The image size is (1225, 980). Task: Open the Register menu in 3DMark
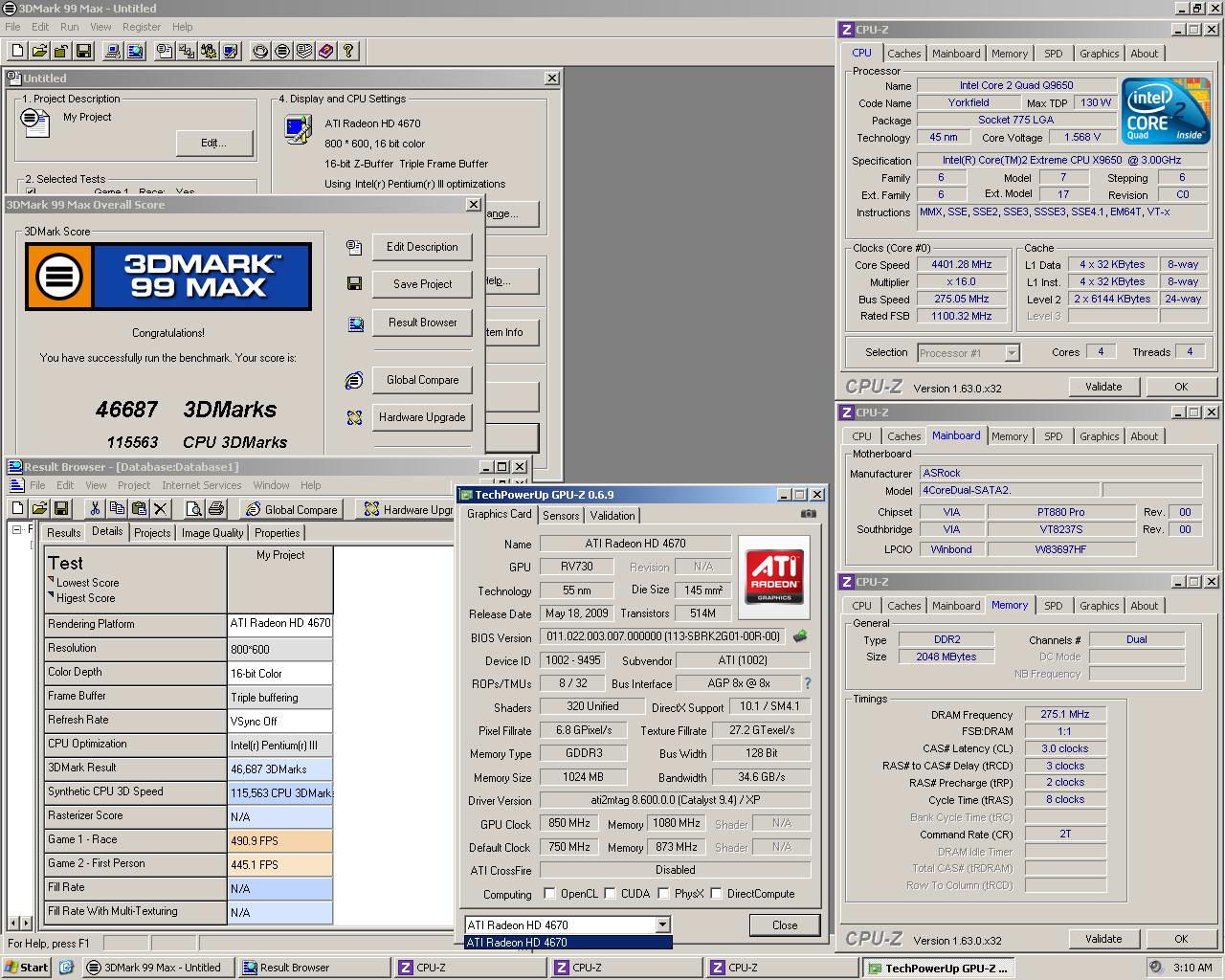click(142, 27)
